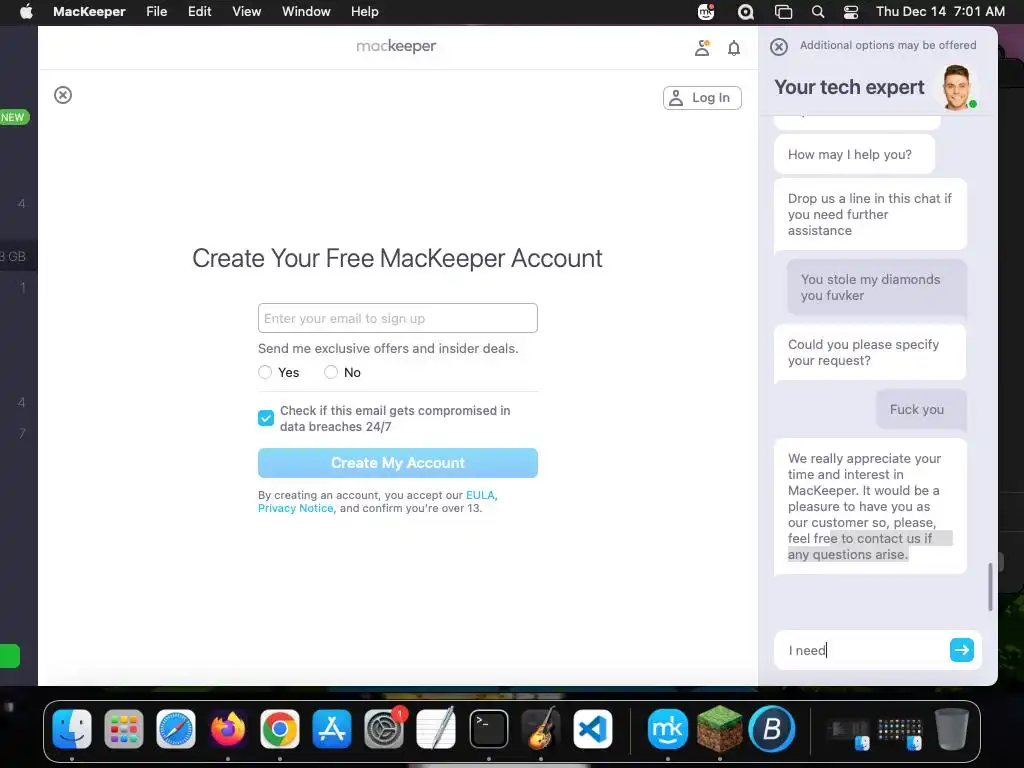This screenshot has height=768, width=1024.
Task: Click the chat panel scrollbar
Action: (x=990, y=586)
